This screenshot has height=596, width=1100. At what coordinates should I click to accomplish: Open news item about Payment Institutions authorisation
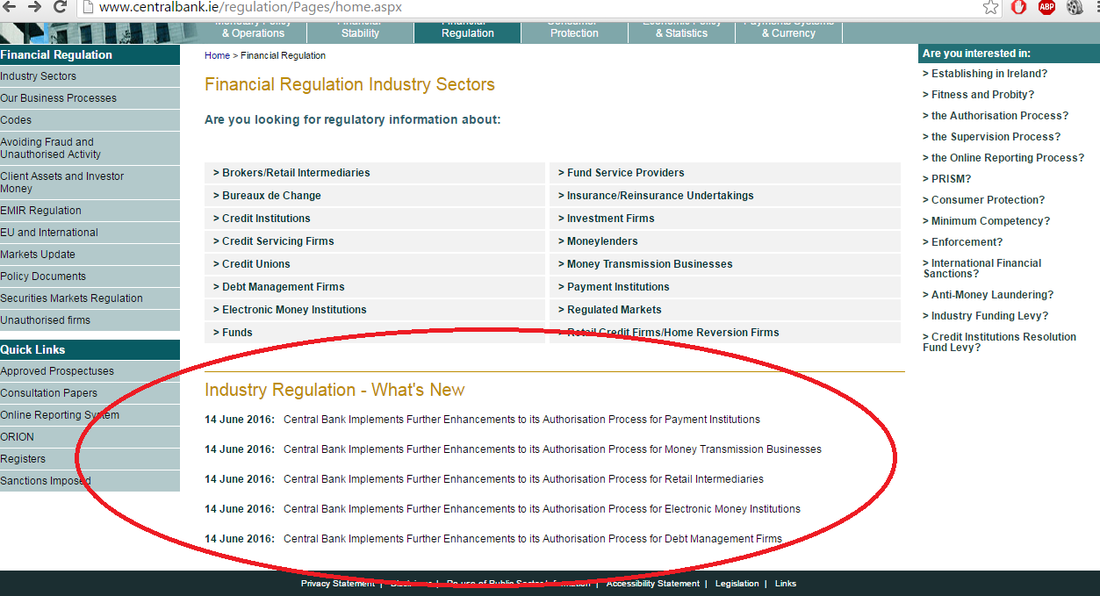(521, 419)
